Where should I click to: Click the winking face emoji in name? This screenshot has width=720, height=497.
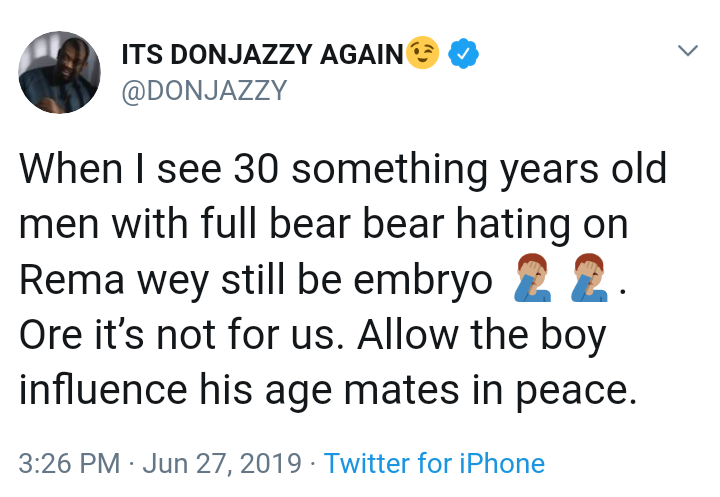tap(422, 54)
